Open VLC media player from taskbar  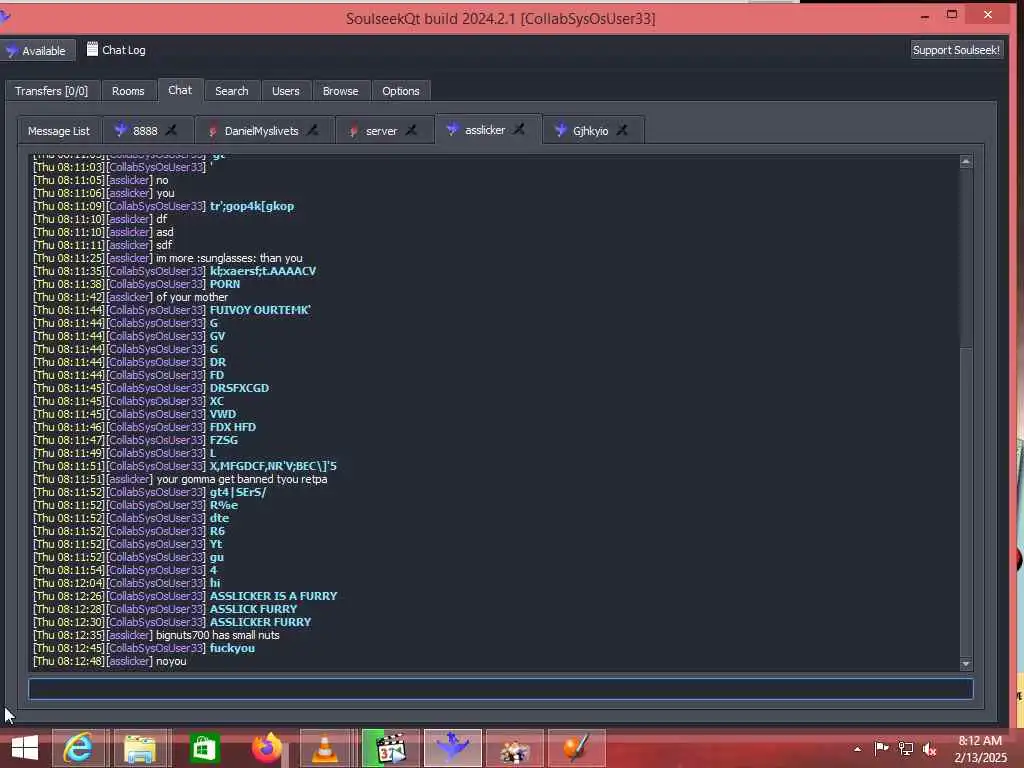pyautogui.click(x=325, y=748)
